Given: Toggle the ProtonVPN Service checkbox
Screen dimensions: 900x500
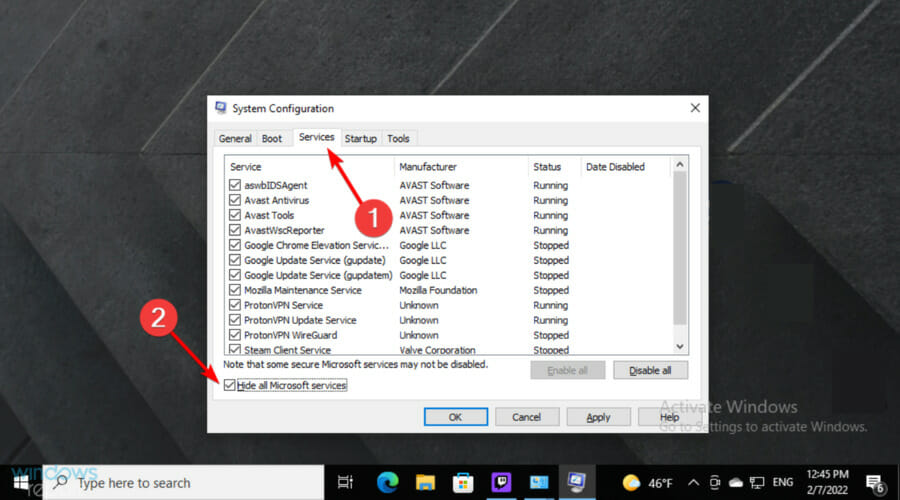Looking at the screenshot, I should click(x=234, y=305).
